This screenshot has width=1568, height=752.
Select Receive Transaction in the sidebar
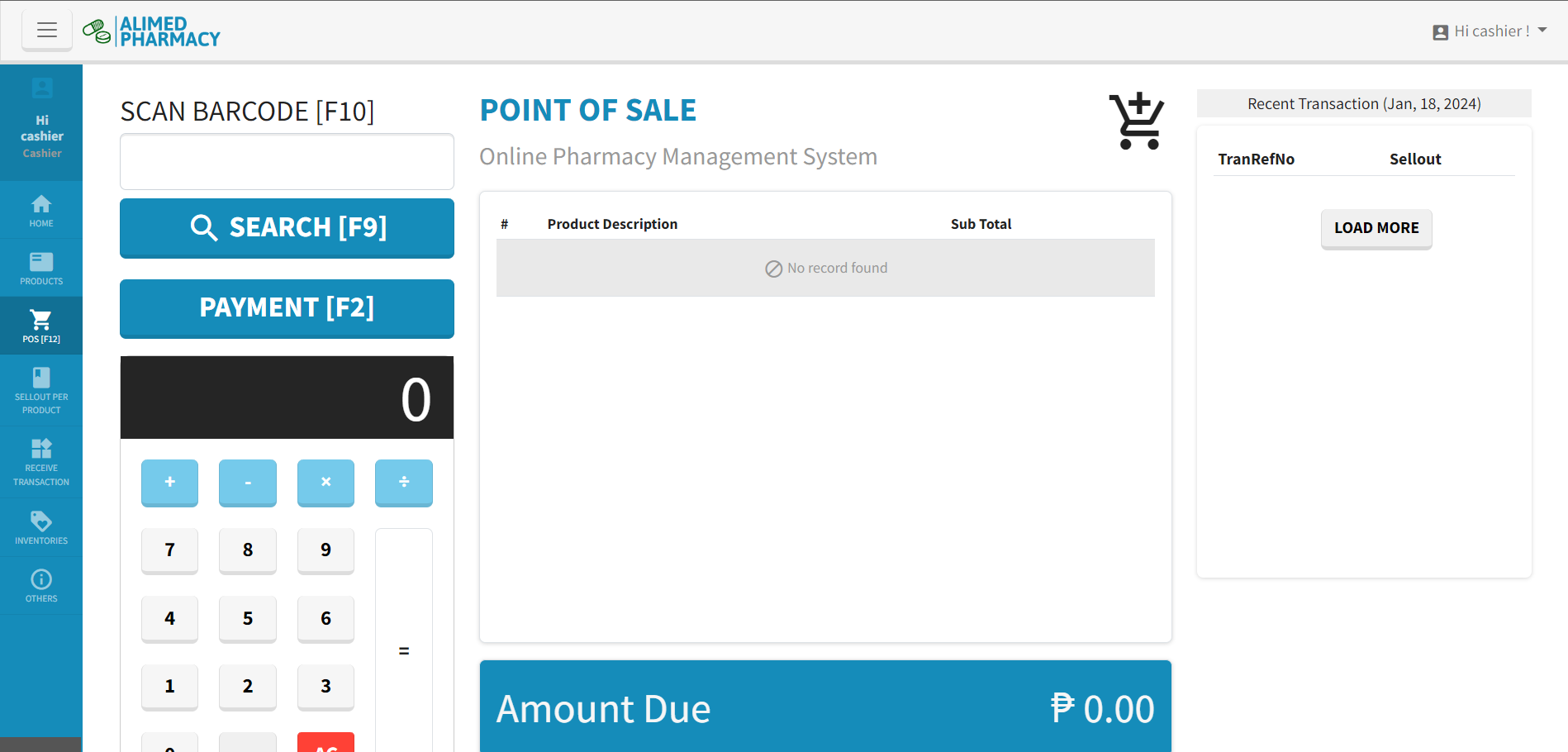pos(41,460)
